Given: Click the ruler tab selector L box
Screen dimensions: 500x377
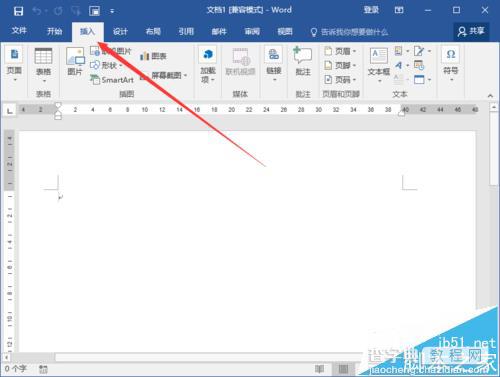Looking at the screenshot, I should click(10, 110).
